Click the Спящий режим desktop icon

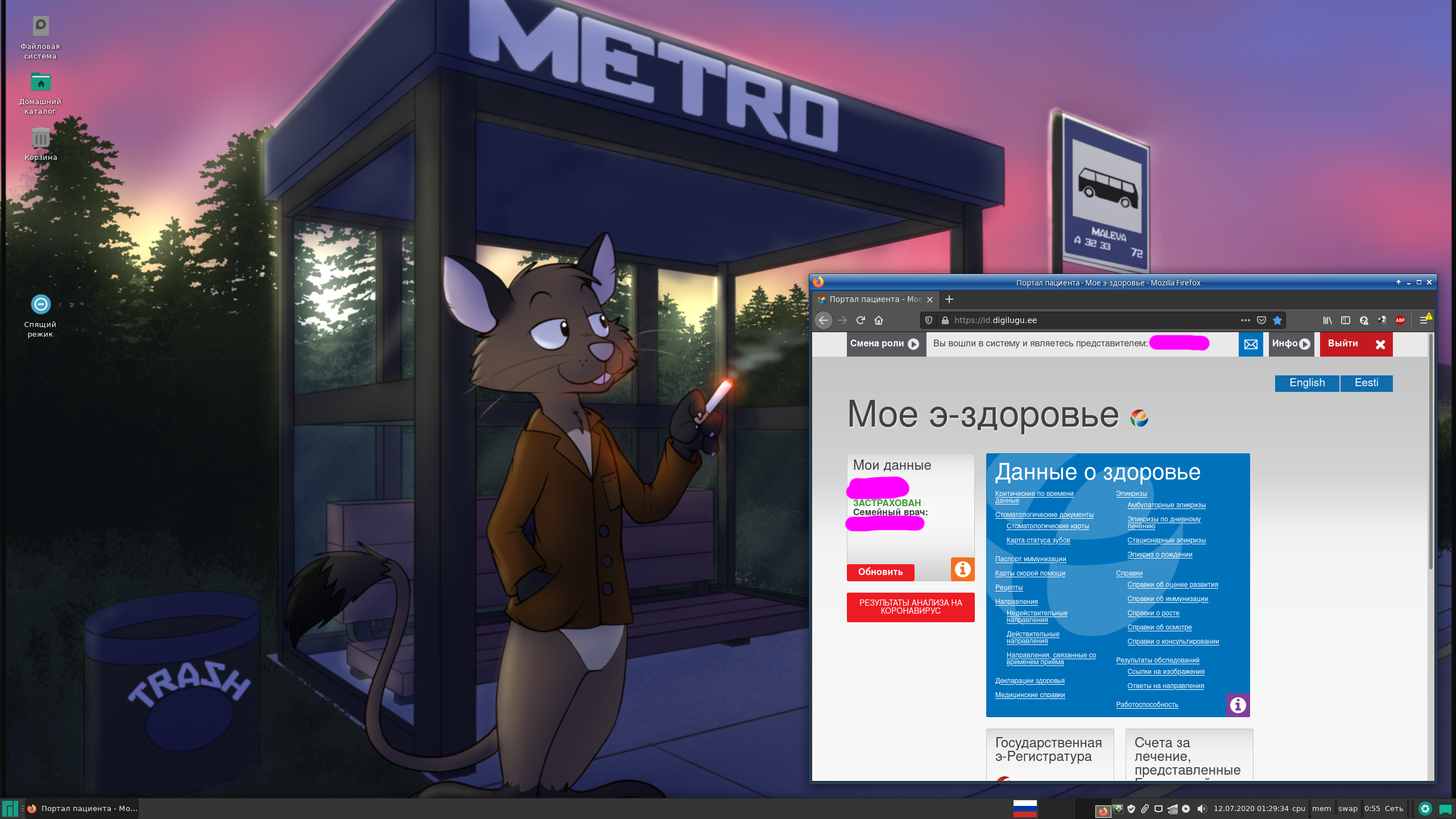[40, 316]
